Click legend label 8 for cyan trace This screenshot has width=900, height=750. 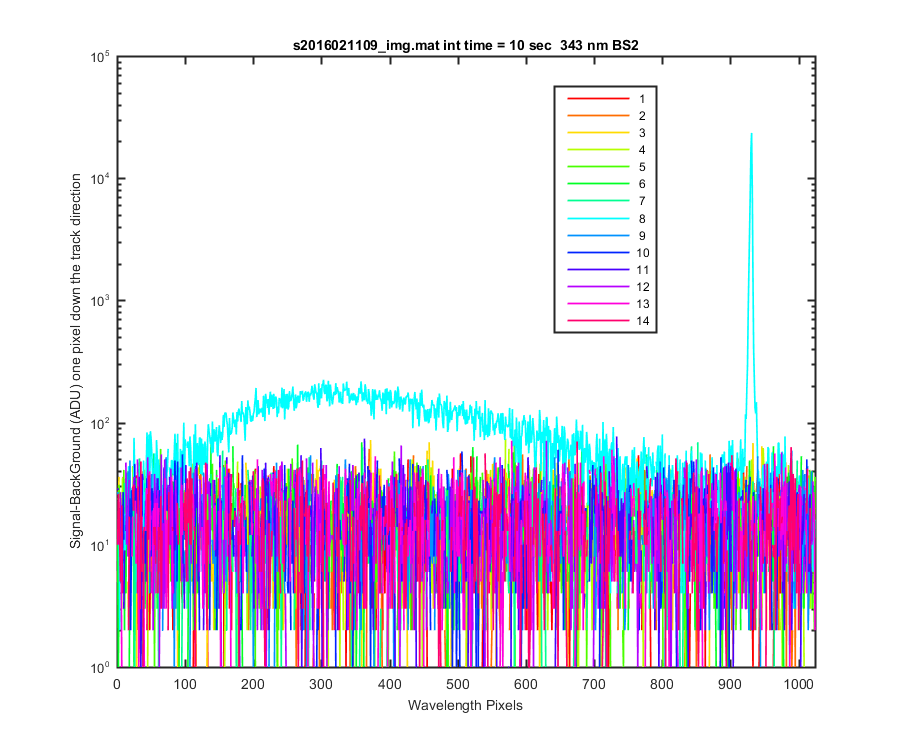tap(642, 219)
